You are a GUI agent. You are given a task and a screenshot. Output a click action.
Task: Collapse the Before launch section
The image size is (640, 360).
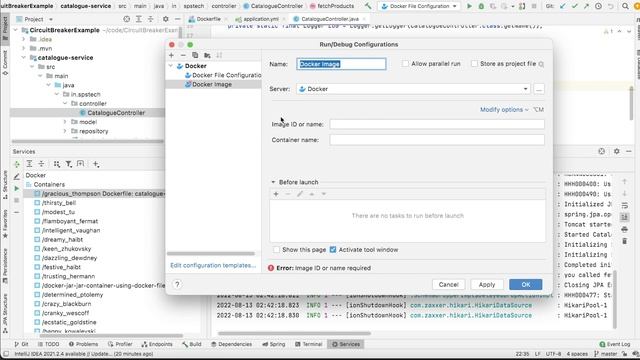tap(273, 182)
